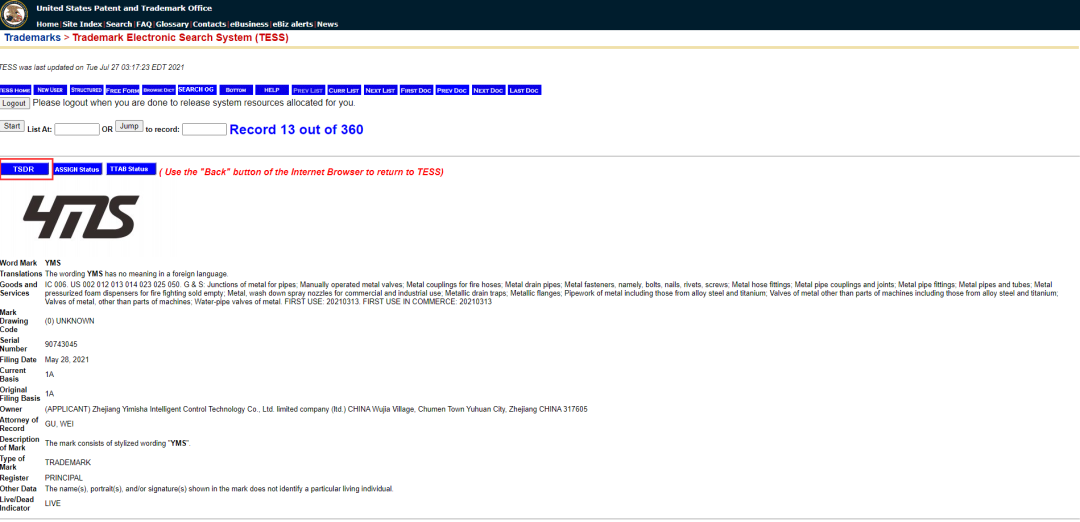Click the Prev List button

(308, 90)
